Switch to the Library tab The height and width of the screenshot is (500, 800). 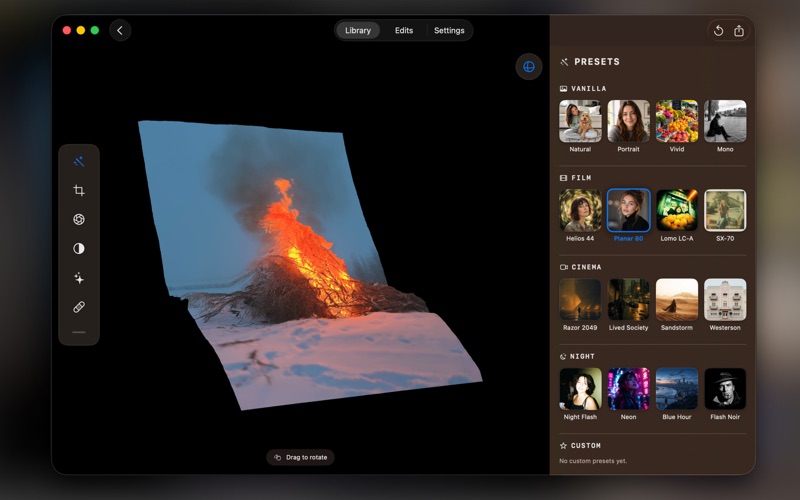click(358, 31)
